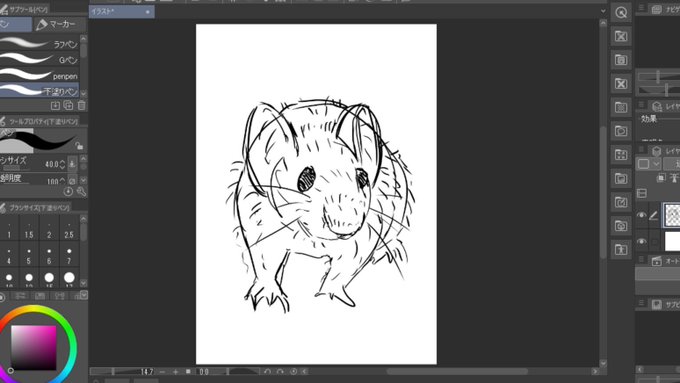The image size is (680, 383).
Task: Pick a shade in the color square
Action: coord(33,348)
